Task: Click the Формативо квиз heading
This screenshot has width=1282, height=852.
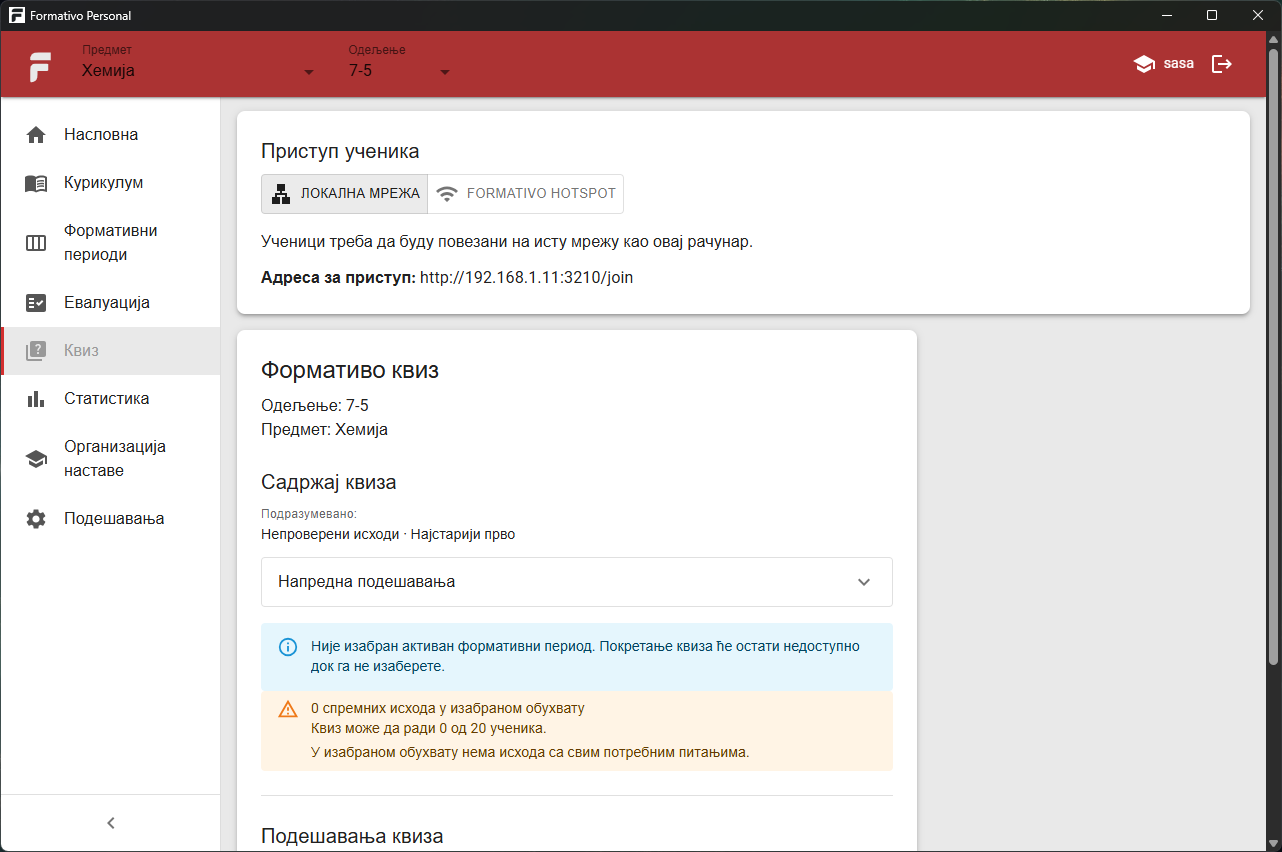Action: coord(350,371)
